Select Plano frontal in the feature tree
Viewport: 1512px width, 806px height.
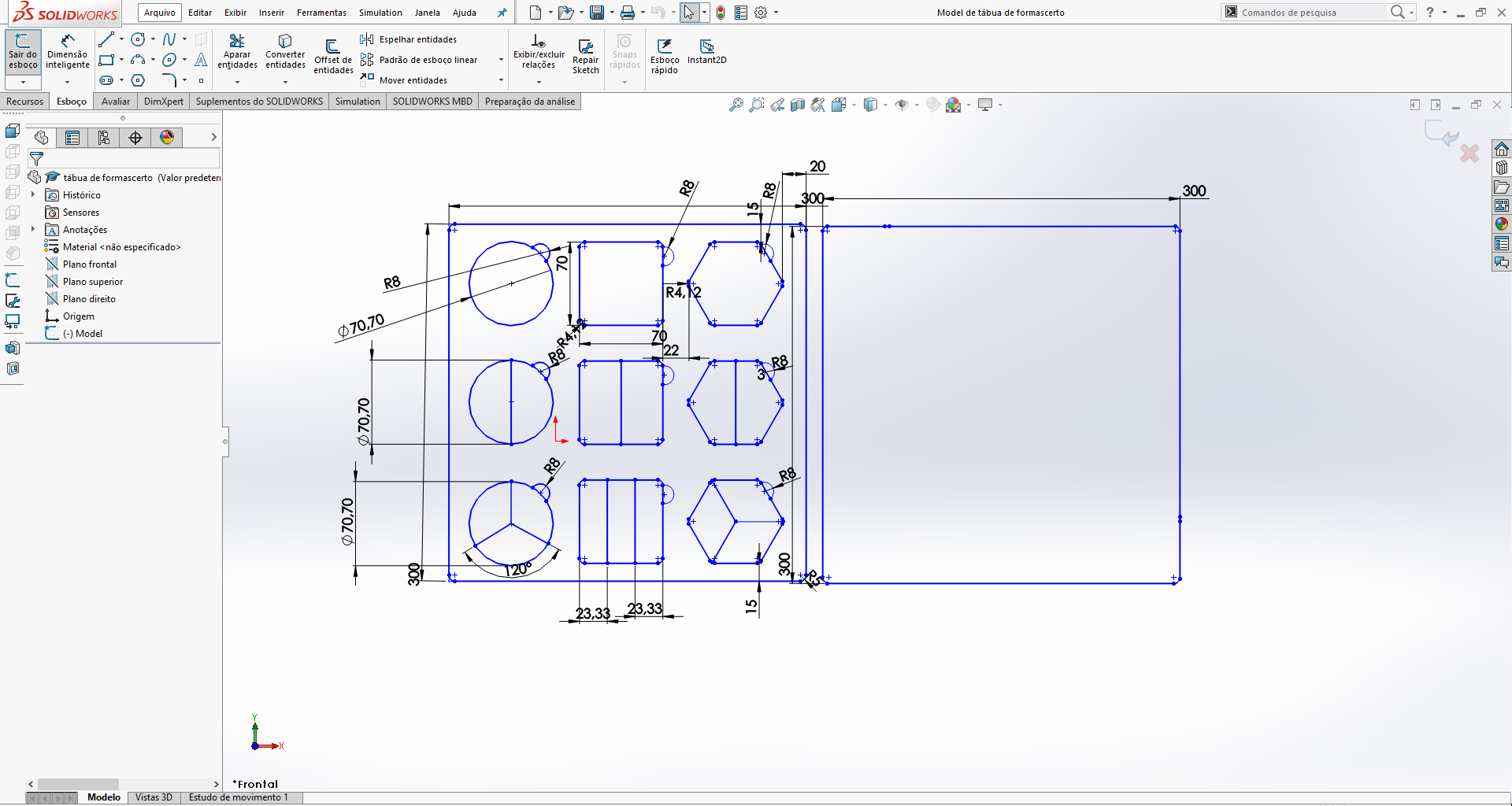tap(80, 264)
